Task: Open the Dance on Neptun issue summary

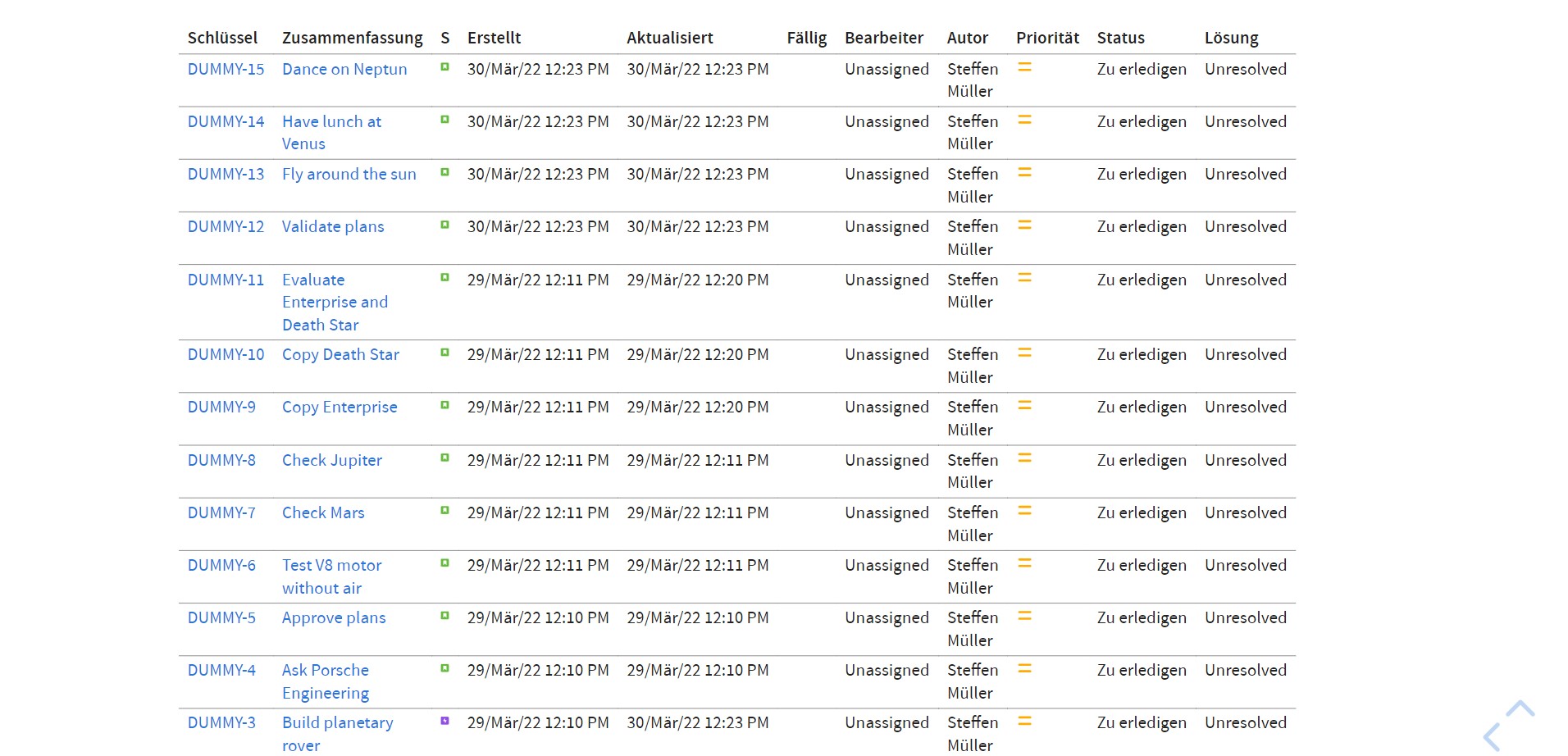Action: click(x=344, y=69)
